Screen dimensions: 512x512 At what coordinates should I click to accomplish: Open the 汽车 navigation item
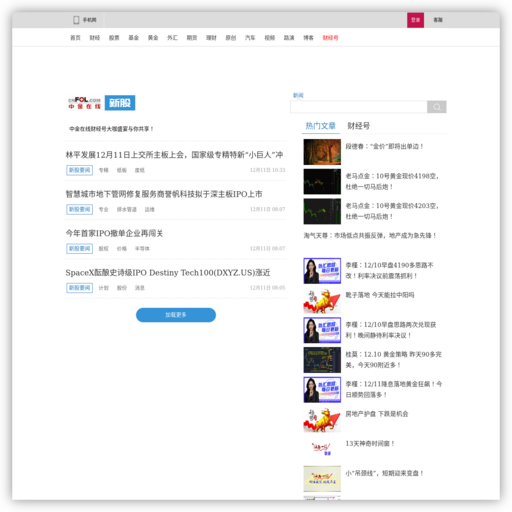[250, 38]
